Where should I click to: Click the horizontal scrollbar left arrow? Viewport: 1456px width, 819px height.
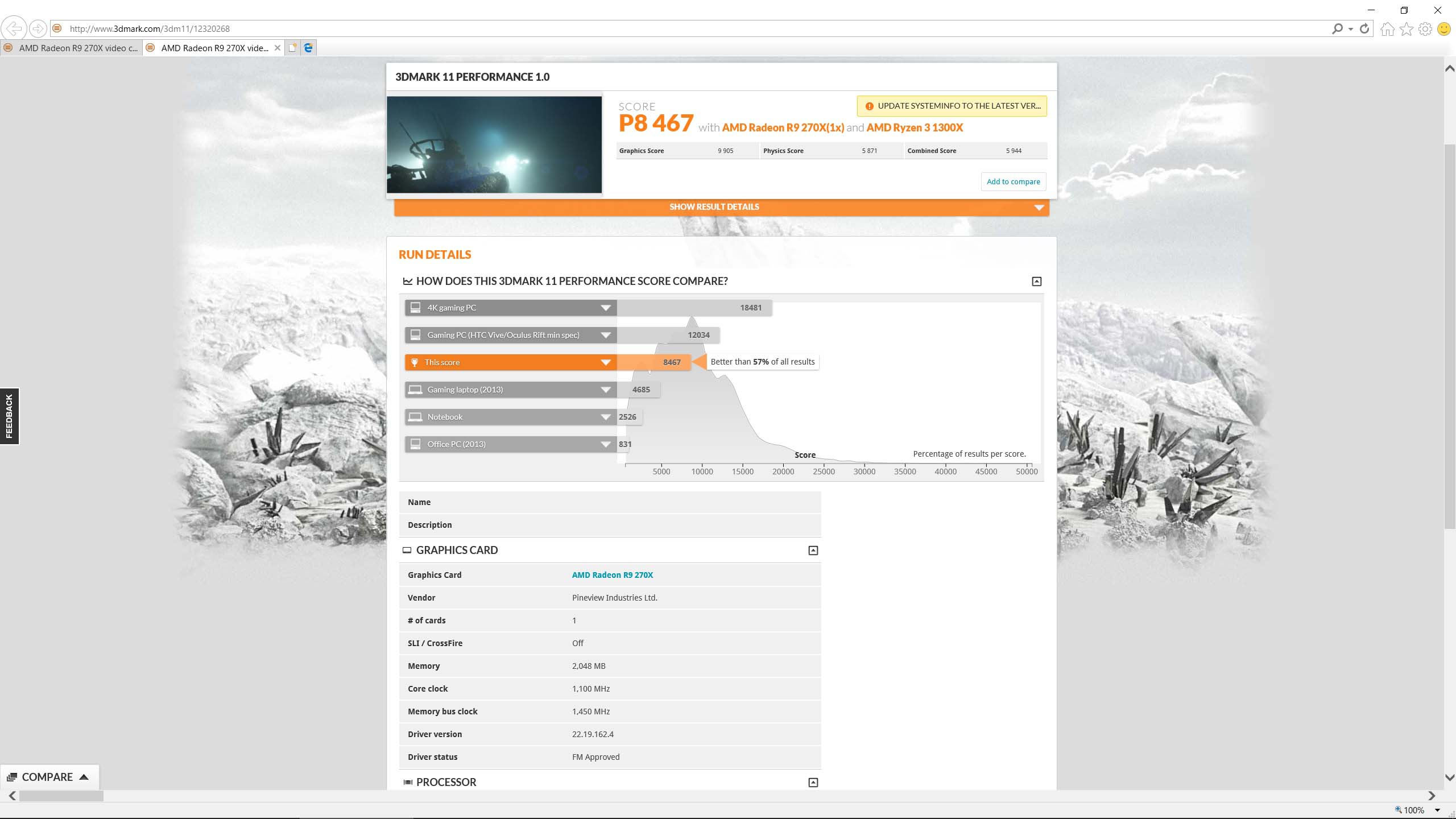pyautogui.click(x=13, y=796)
